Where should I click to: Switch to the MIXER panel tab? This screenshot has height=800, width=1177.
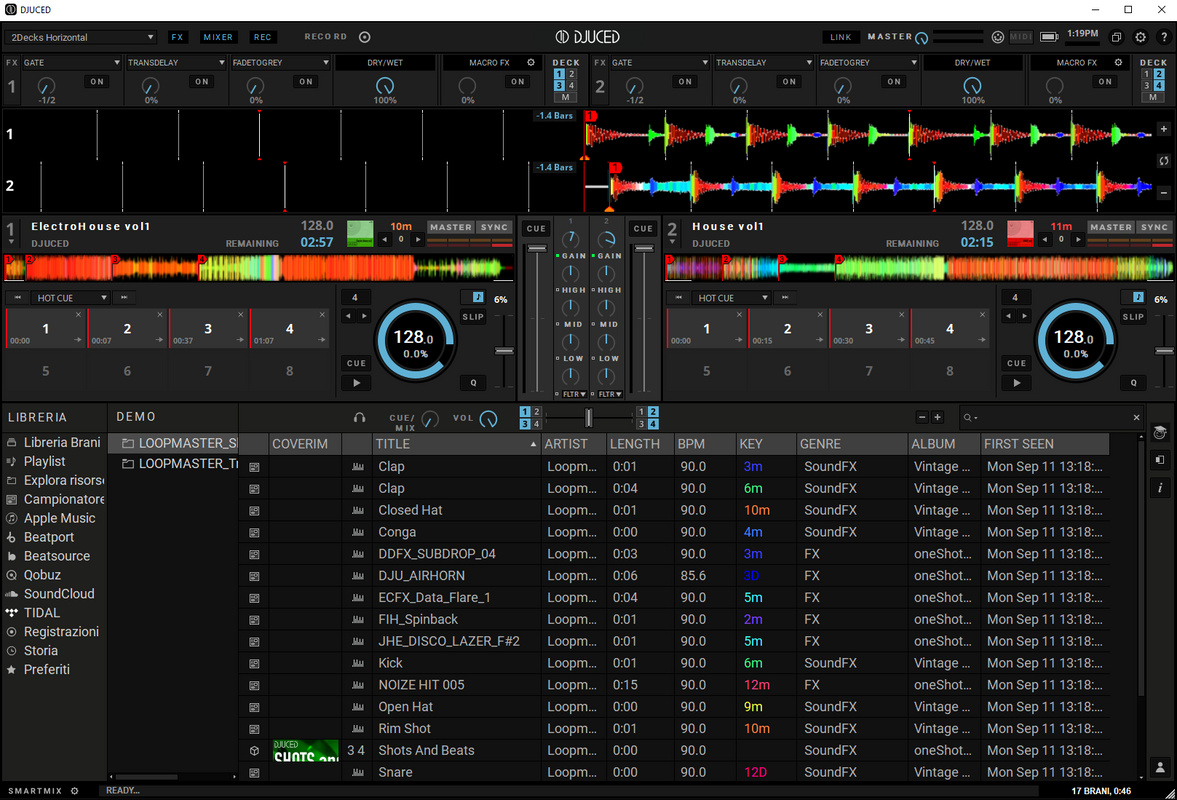pos(218,37)
